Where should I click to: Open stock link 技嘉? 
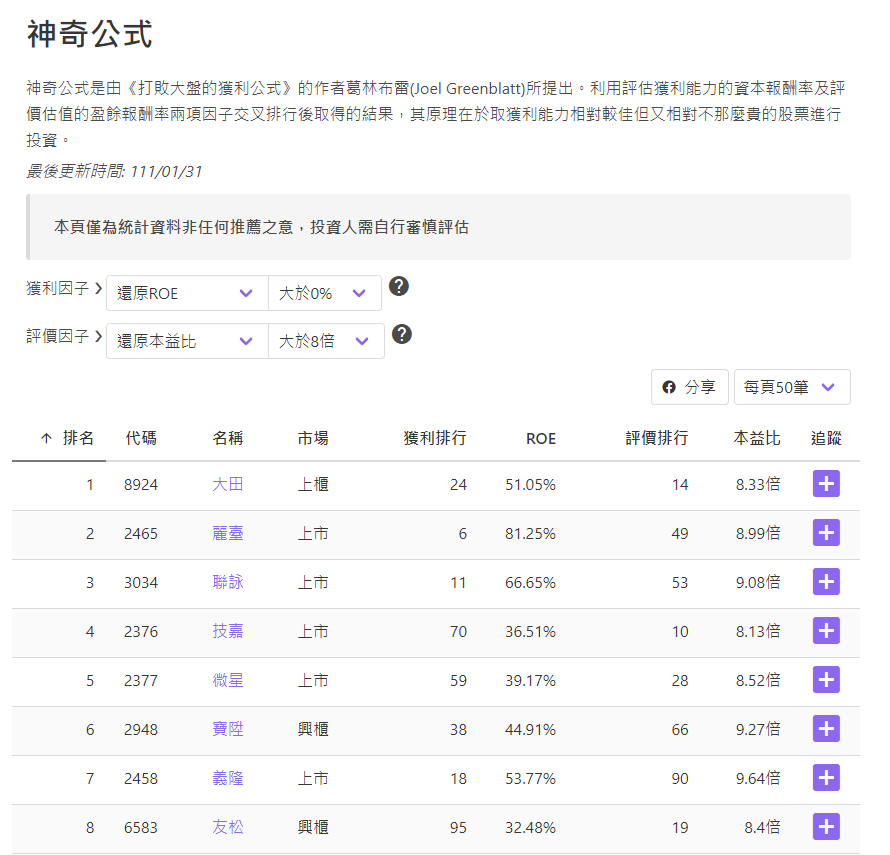[x=228, y=631]
